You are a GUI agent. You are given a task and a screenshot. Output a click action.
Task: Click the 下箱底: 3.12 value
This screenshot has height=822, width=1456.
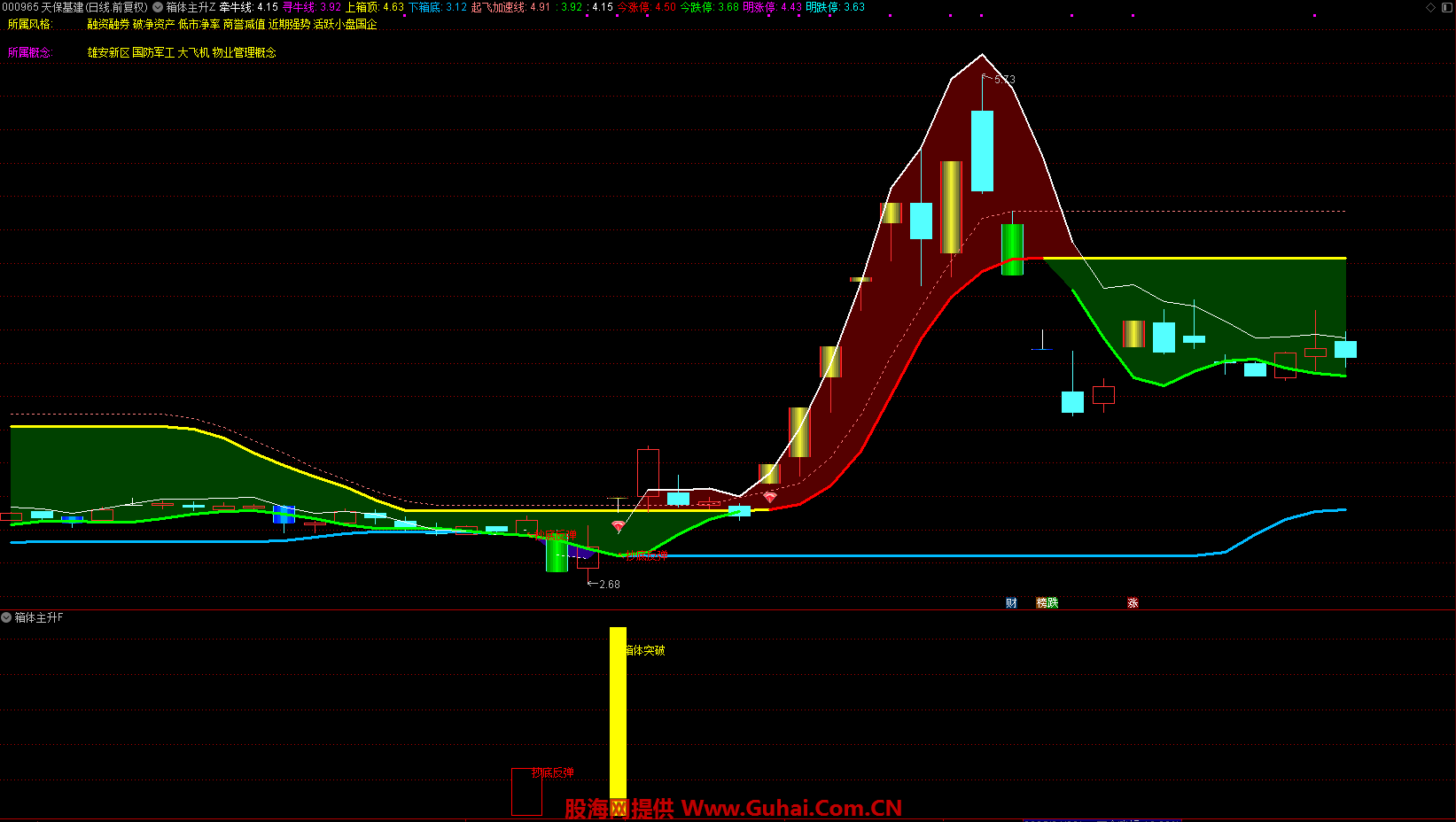pos(438,7)
